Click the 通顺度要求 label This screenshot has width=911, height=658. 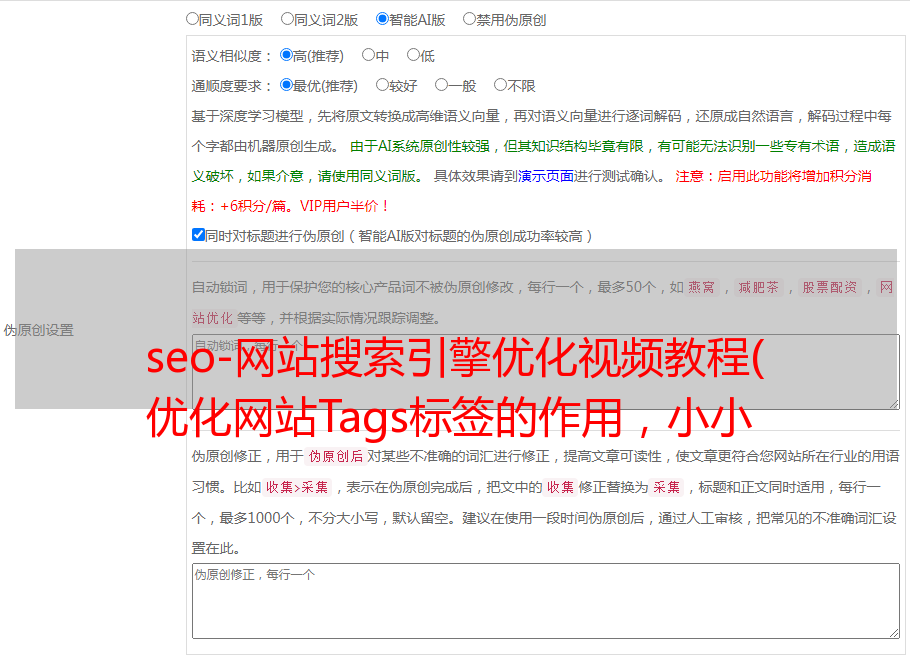232,87
